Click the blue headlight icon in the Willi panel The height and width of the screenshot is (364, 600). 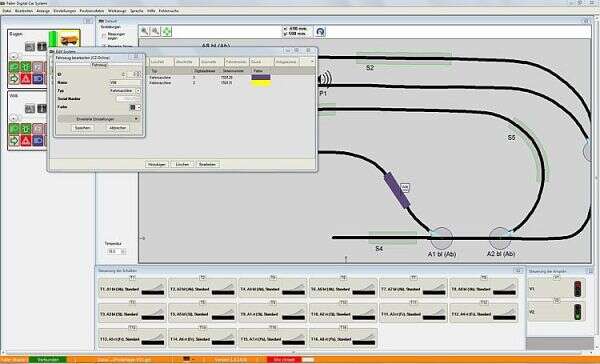tap(38, 141)
